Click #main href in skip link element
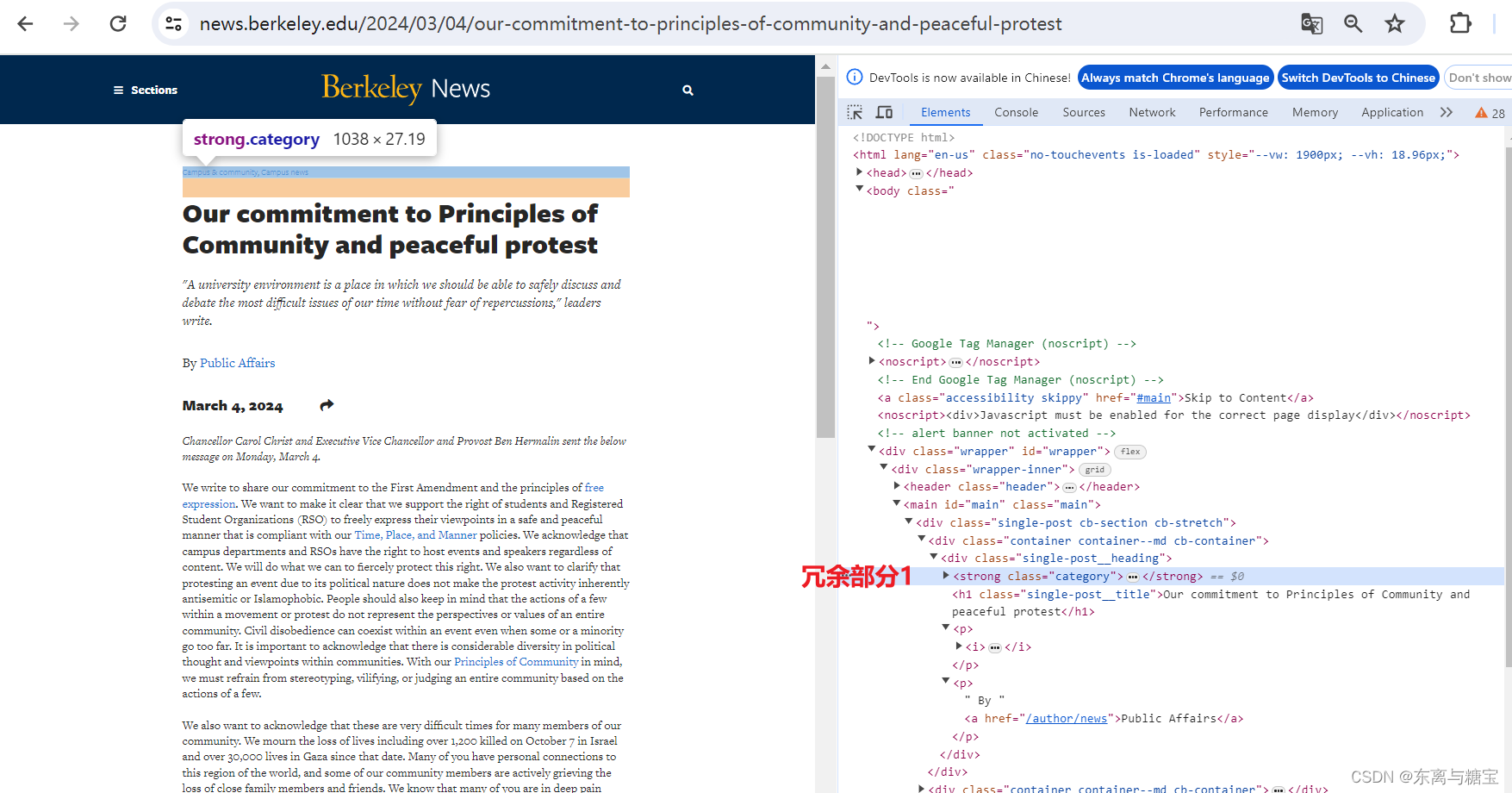Image resolution: width=1512 pixels, height=793 pixels. coord(1154,397)
